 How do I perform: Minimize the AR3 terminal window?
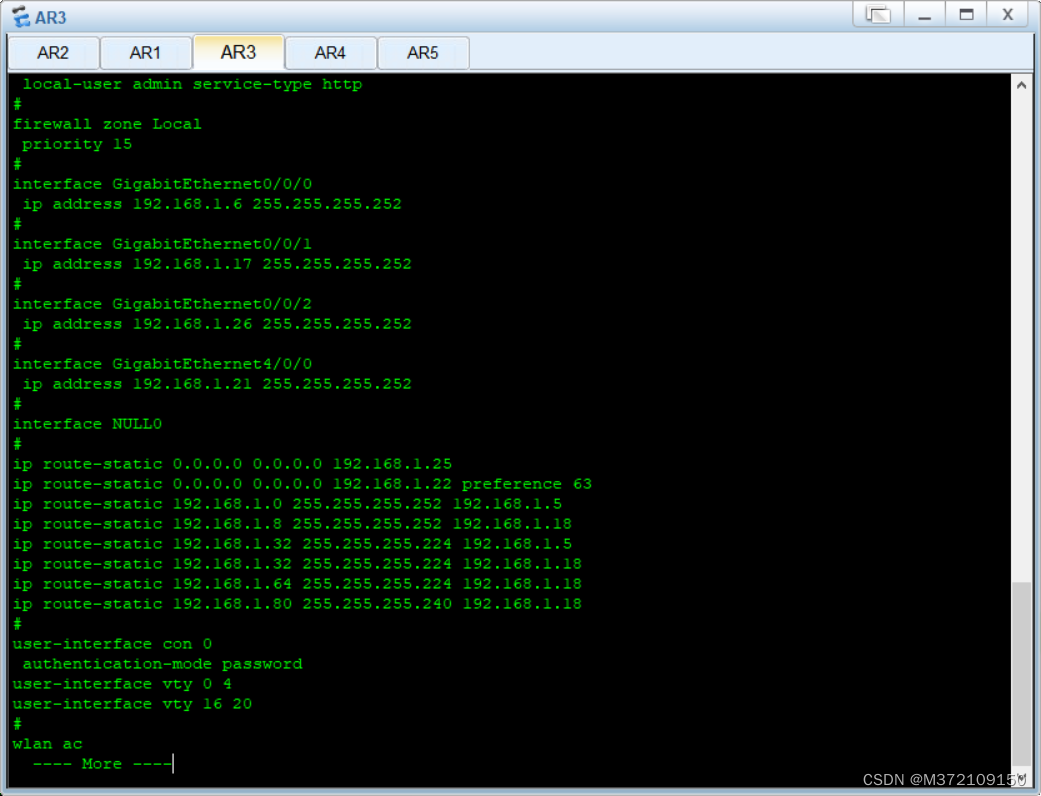click(924, 15)
